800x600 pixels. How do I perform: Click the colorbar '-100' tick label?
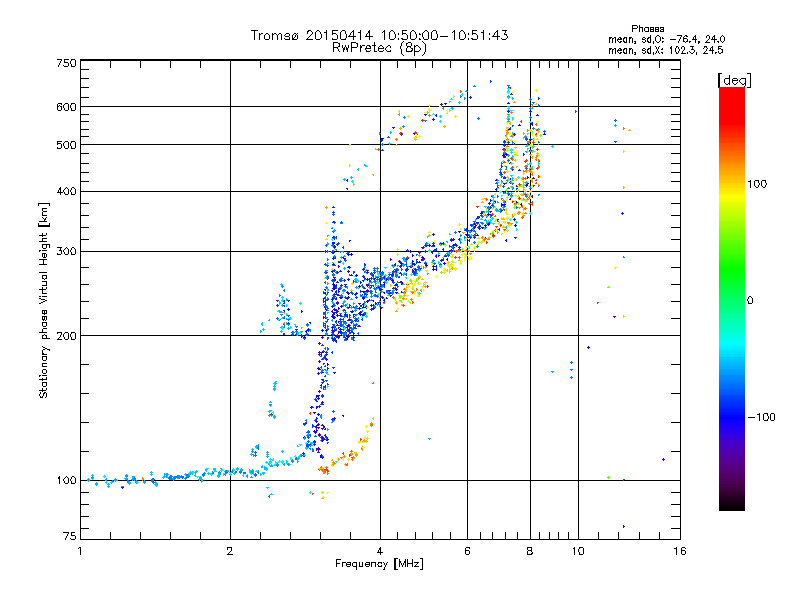click(x=761, y=417)
